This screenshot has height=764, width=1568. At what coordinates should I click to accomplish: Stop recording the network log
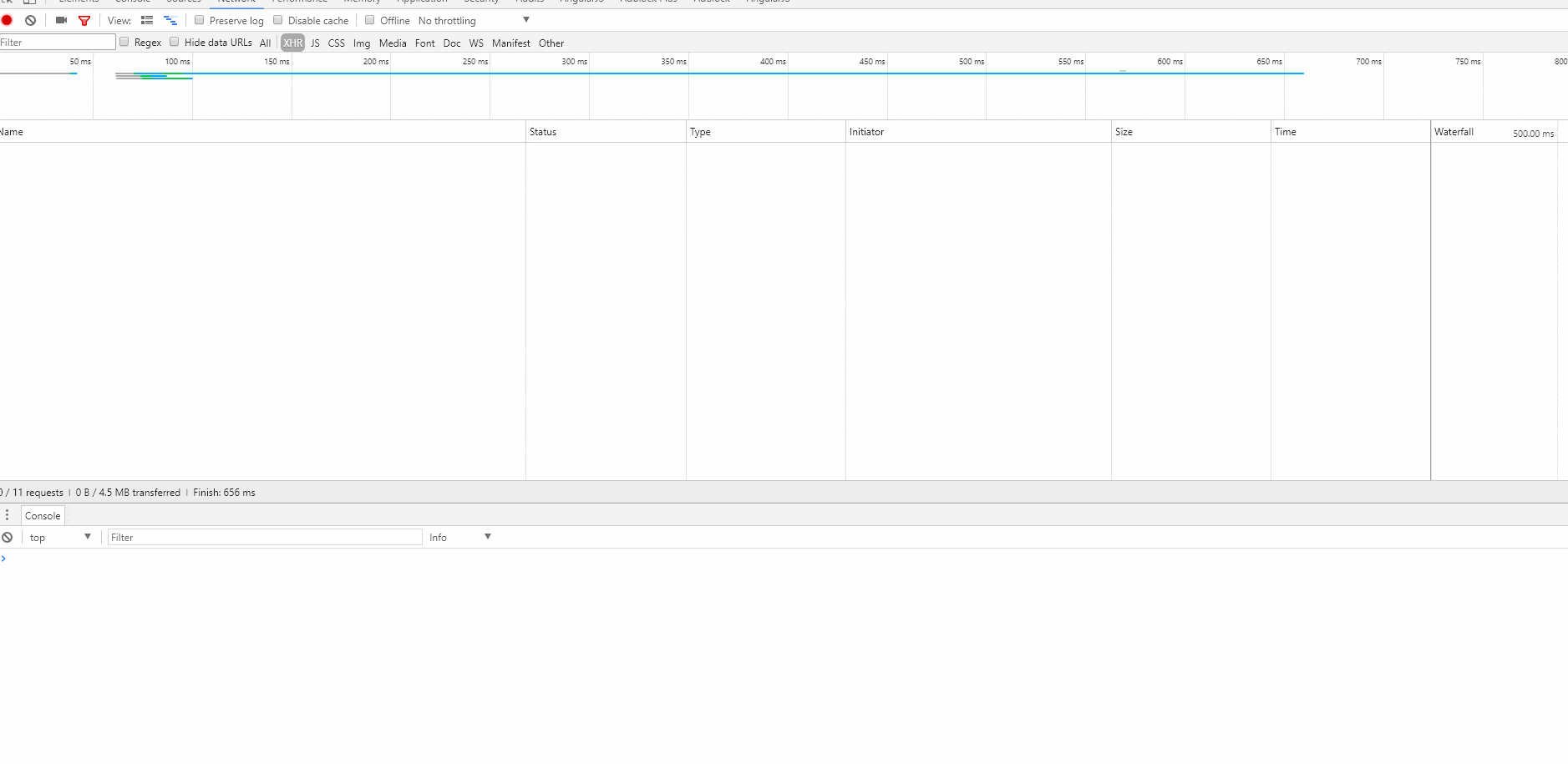coord(7,20)
